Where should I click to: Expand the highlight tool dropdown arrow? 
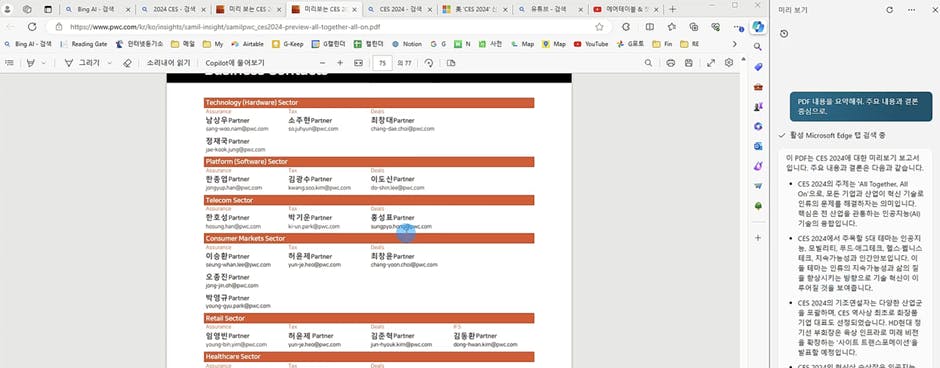click(44, 63)
